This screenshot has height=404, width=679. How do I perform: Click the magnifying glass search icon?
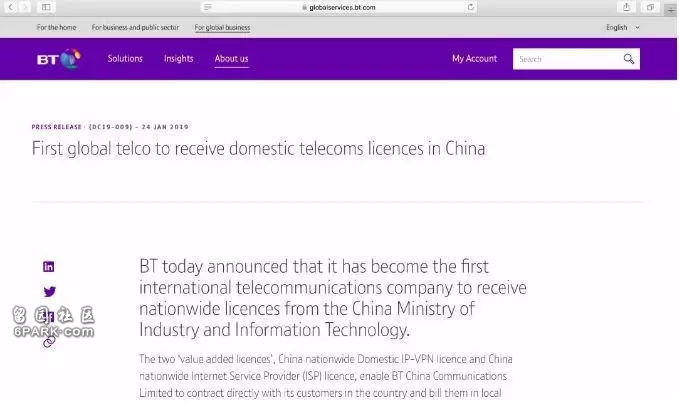(x=629, y=59)
